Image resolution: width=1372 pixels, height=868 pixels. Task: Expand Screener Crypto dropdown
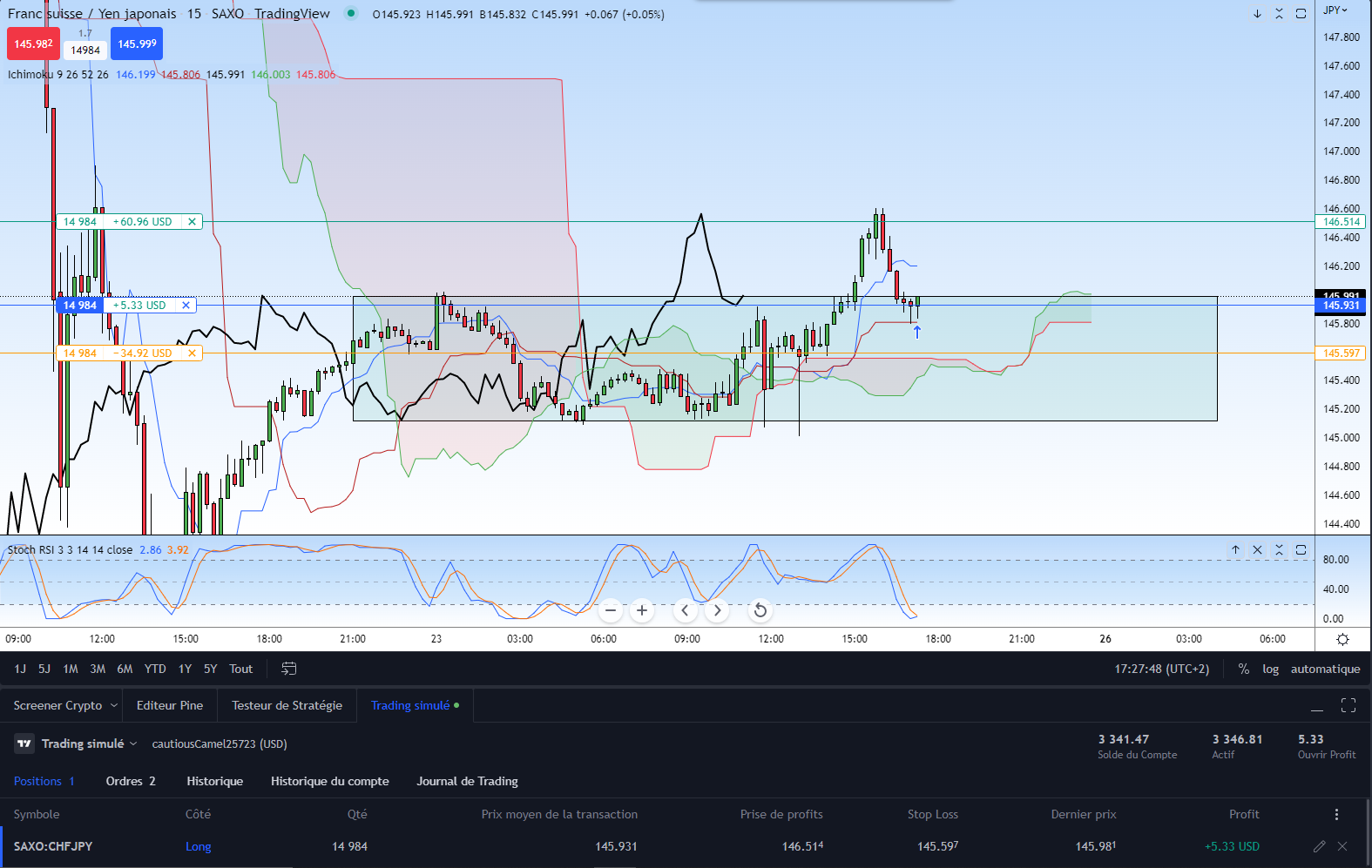point(113,705)
